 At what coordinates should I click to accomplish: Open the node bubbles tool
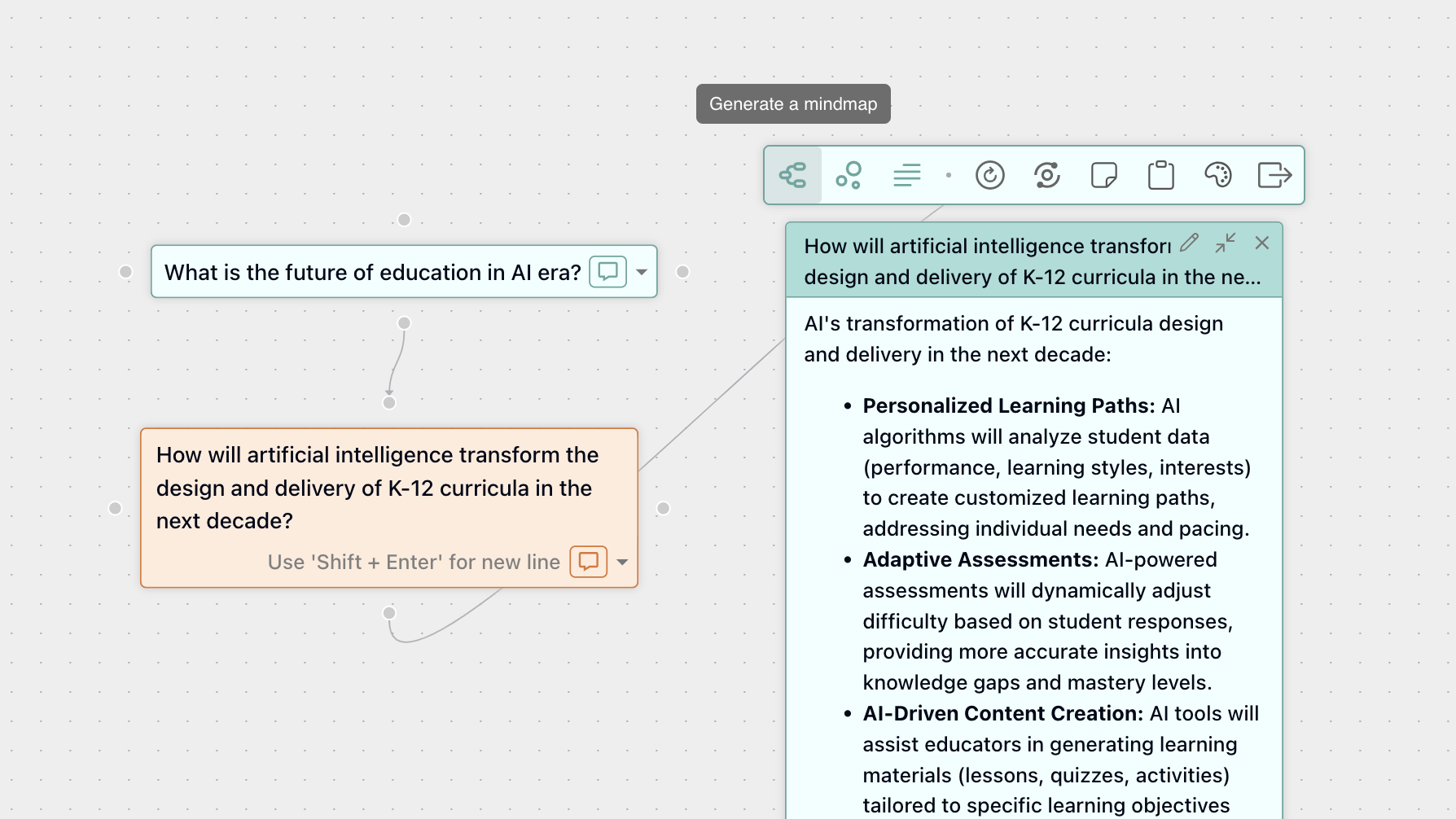tap(849, 174)
